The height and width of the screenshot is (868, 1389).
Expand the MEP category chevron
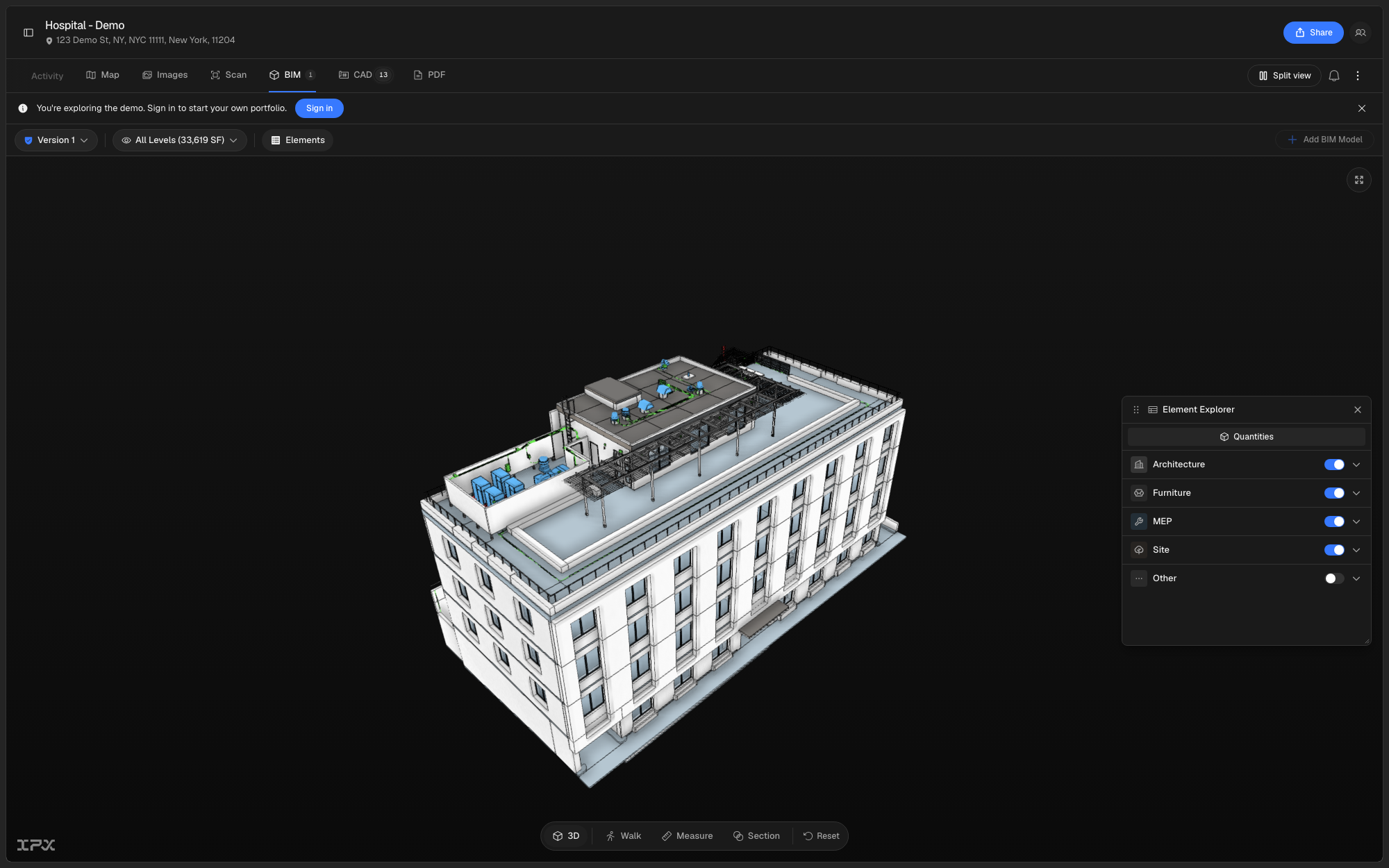pos(1356,521)
